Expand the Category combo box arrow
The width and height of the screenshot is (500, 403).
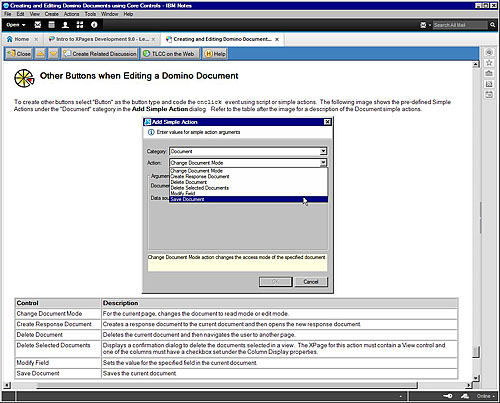pos(323,151)
